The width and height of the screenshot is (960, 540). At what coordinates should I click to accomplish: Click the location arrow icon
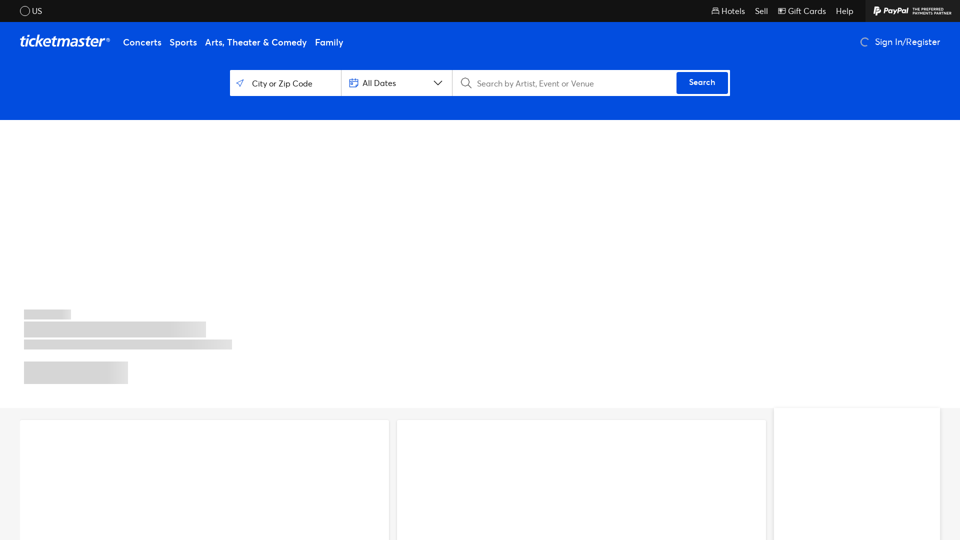[x=240, y=83]
